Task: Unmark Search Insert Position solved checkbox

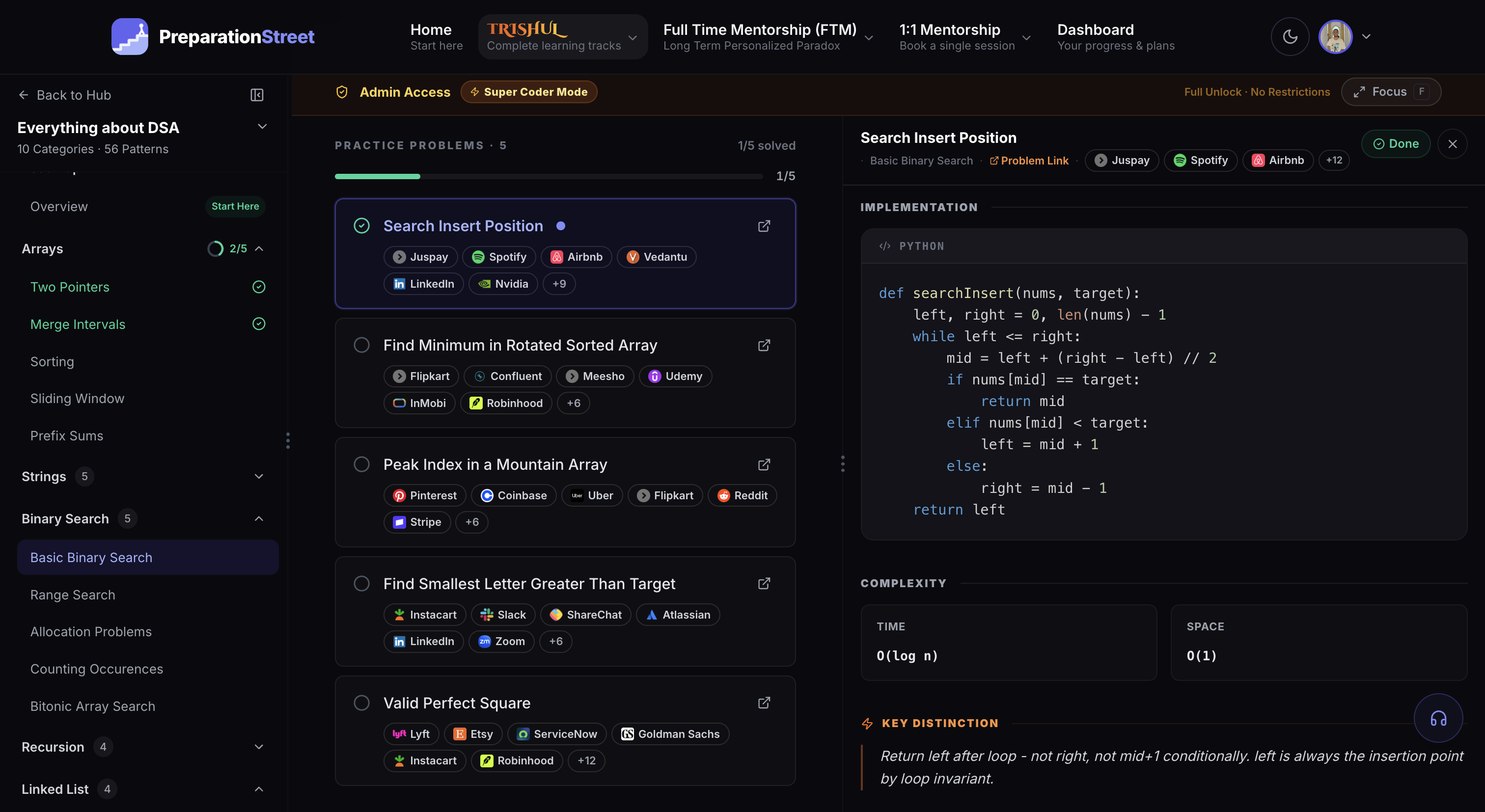Action: [x=361, y=226]
